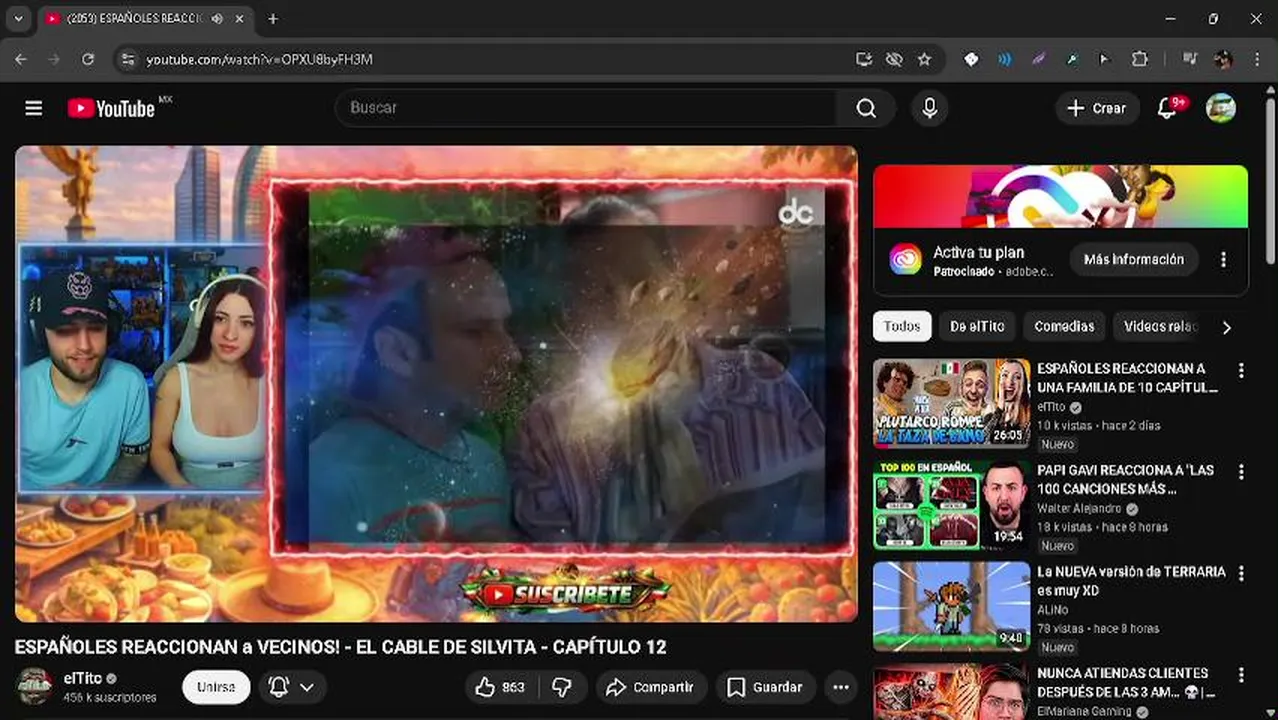Image resolution: width=1278 pixels, height=720 pixels.
Task: Start voice search with the microphone icon
Action: (929, 108)
